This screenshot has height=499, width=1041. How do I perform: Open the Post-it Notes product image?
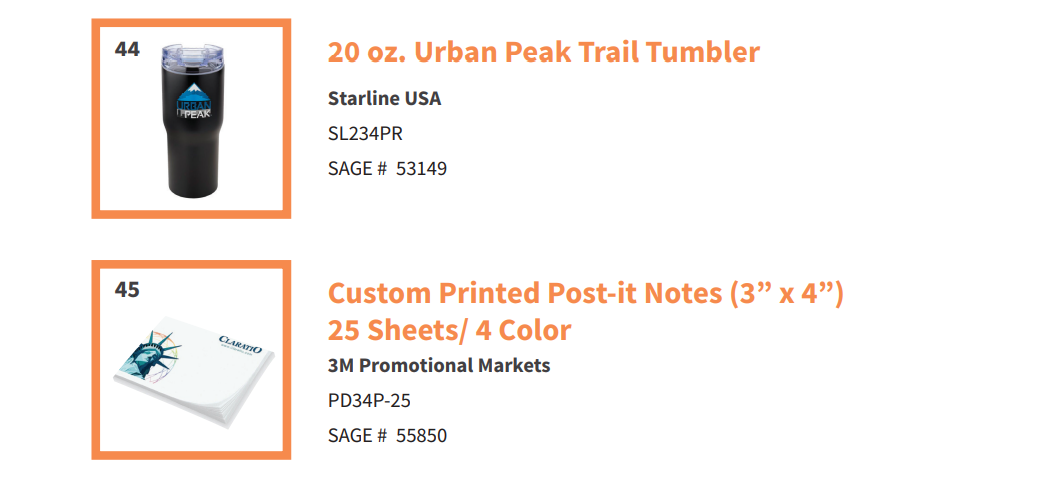click(192, 370)
